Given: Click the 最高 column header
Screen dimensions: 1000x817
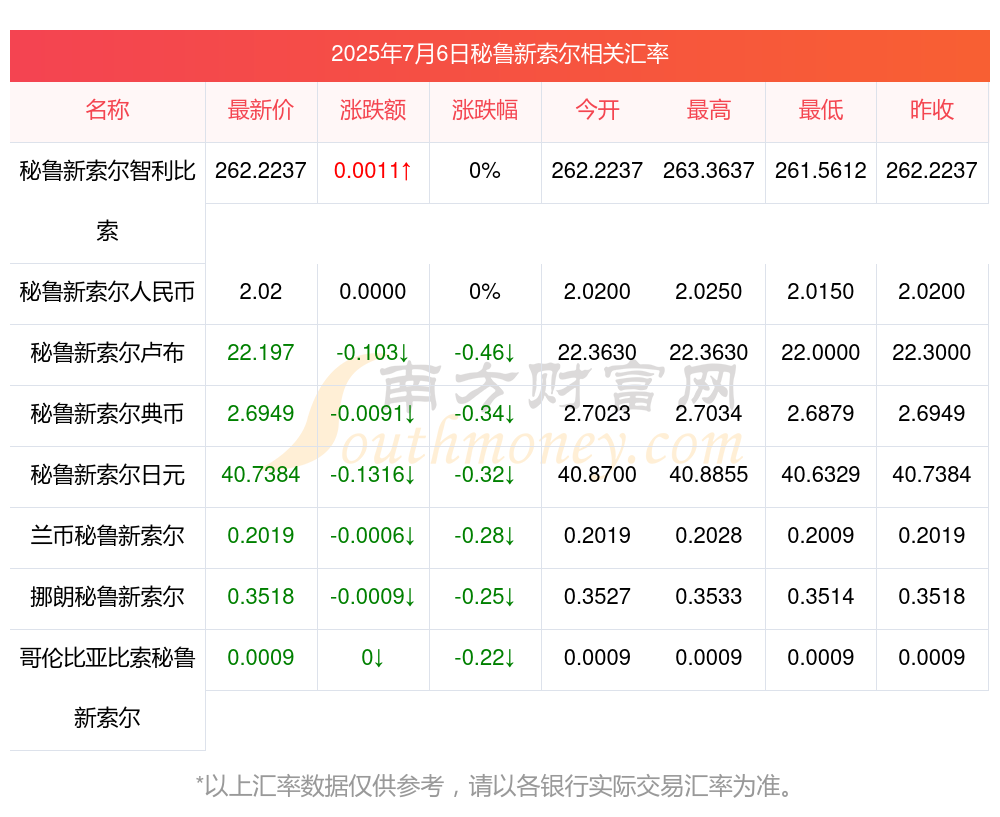Looking at the screenshot, I should point(709,110).
